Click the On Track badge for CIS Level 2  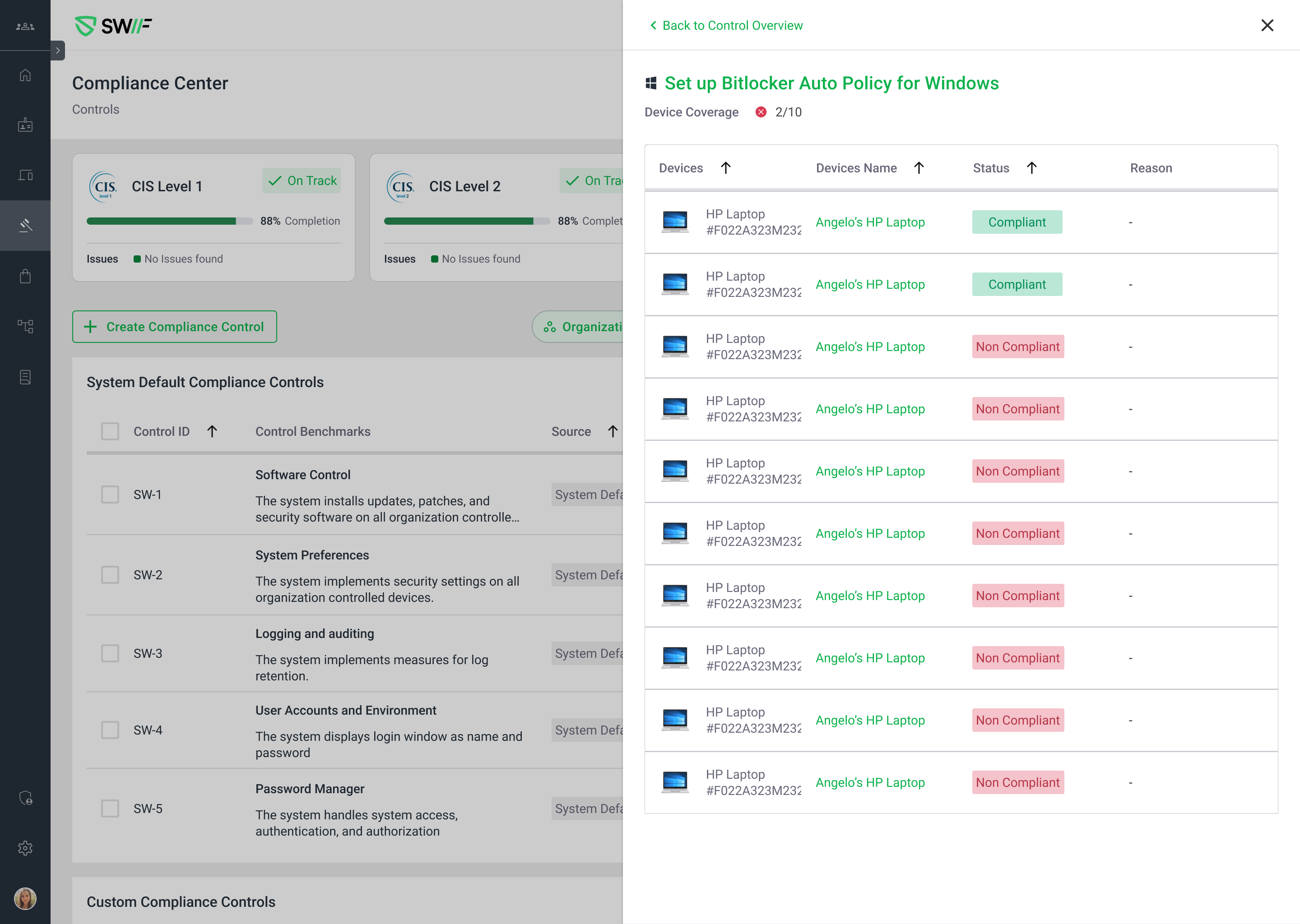point(591,180)
